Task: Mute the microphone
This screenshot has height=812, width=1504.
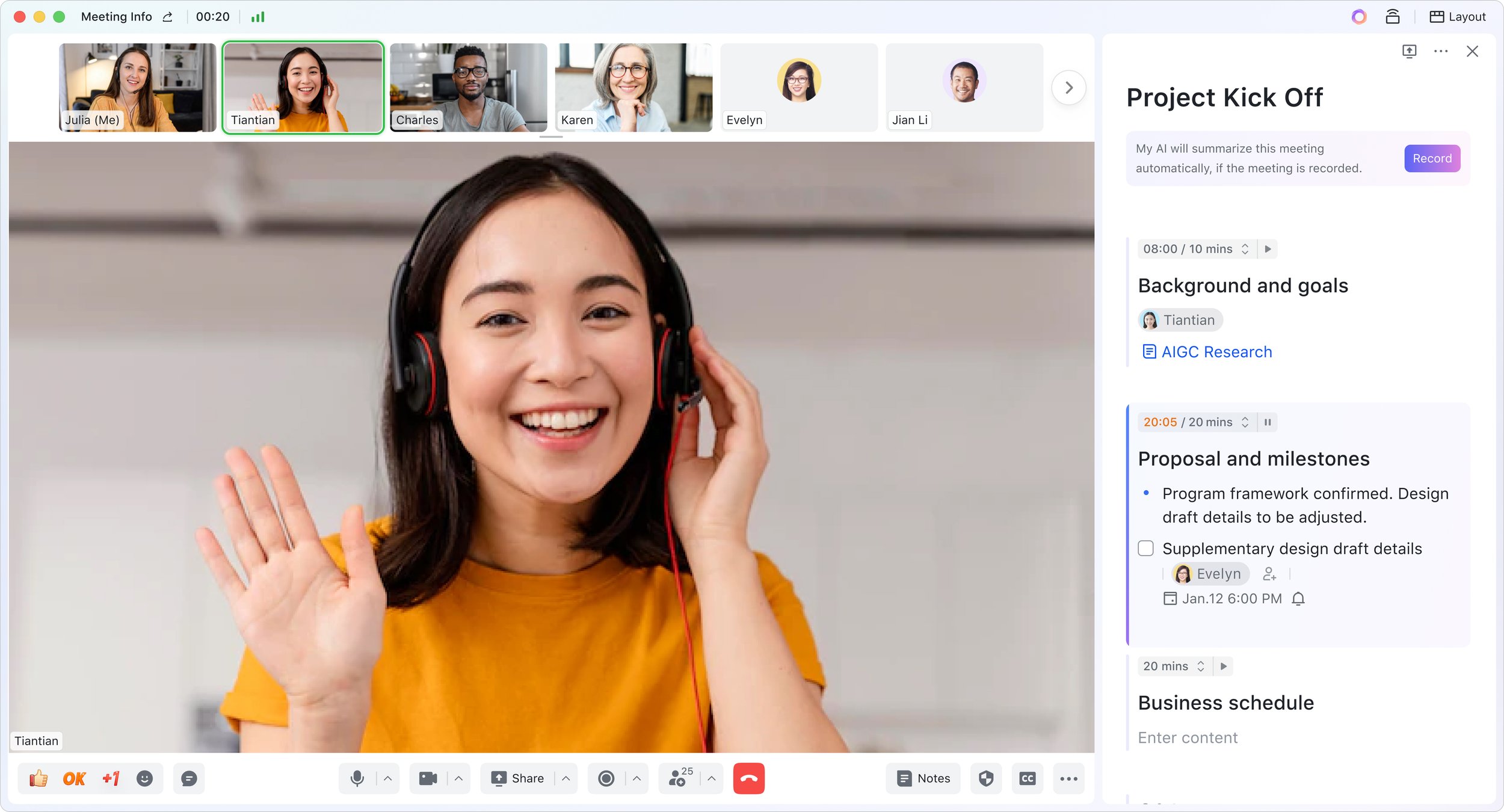Action: (357, 778)
